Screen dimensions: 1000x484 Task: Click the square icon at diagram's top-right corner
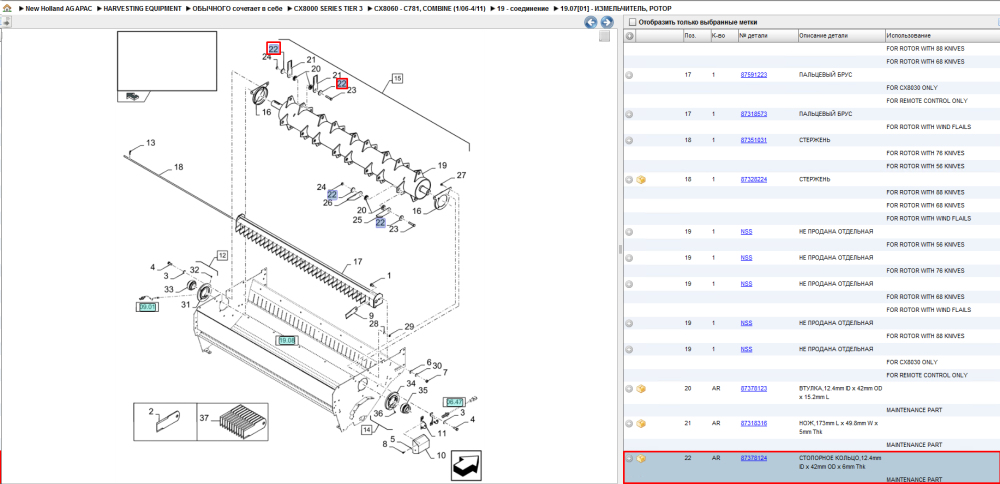click(x=604, y=36)
